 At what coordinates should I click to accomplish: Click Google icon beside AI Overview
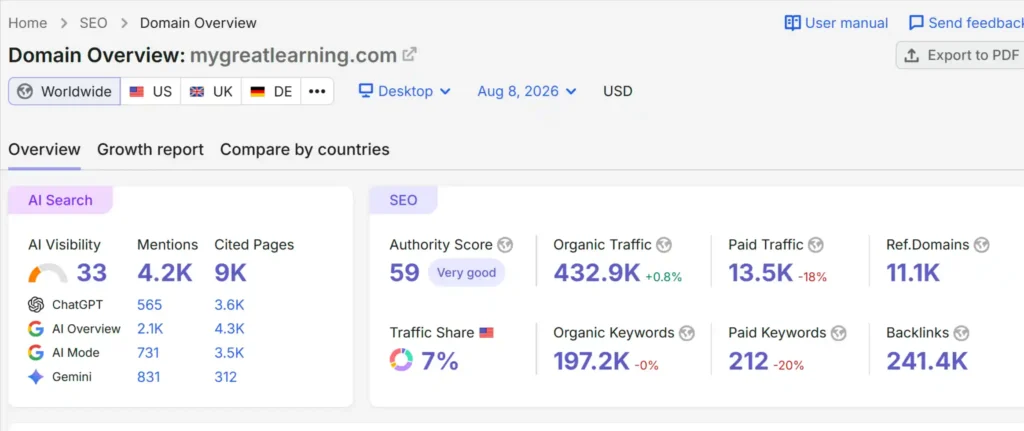coord(36,329)
